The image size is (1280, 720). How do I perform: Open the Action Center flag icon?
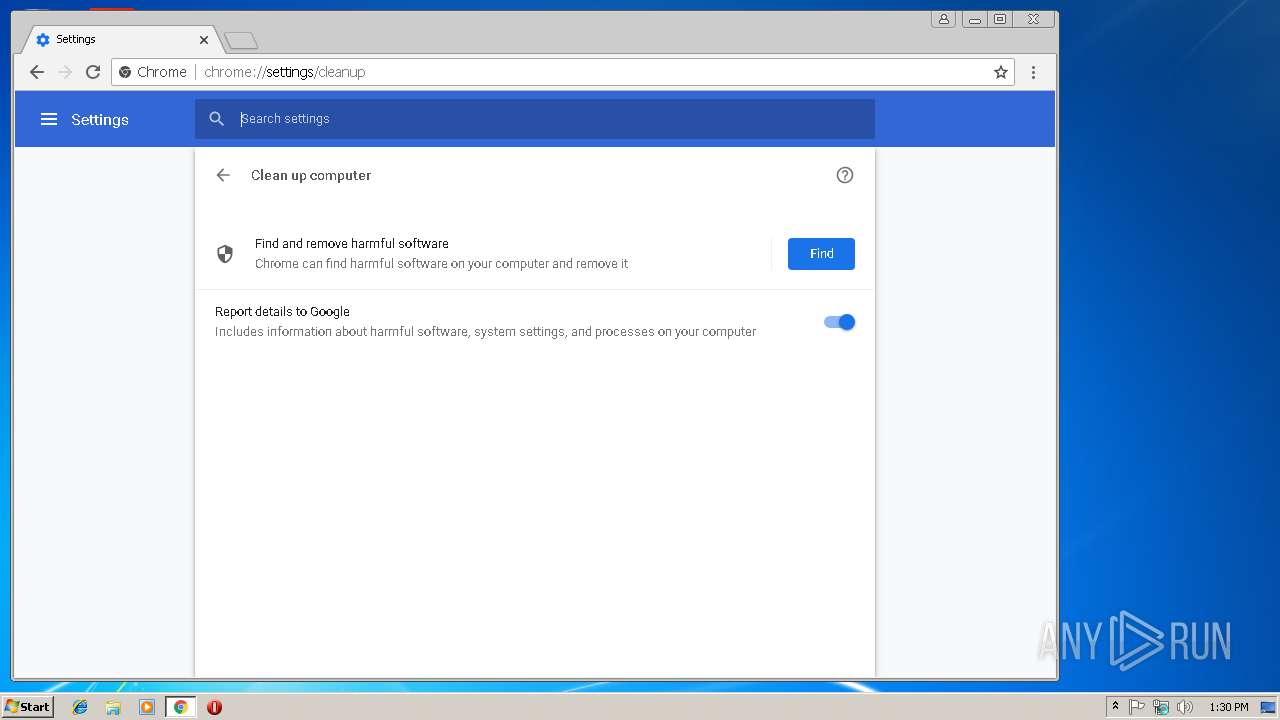pos(1137,707)
